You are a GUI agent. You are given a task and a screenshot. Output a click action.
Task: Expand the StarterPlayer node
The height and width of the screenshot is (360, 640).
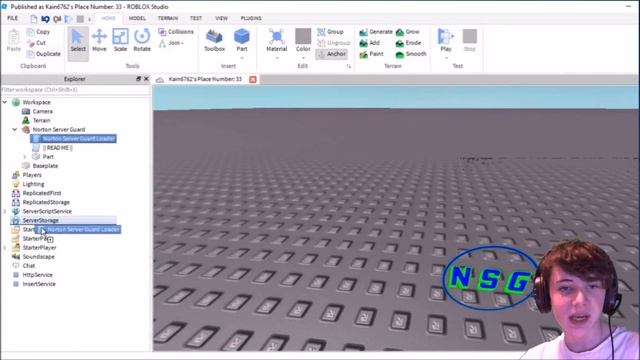(5, 248)
